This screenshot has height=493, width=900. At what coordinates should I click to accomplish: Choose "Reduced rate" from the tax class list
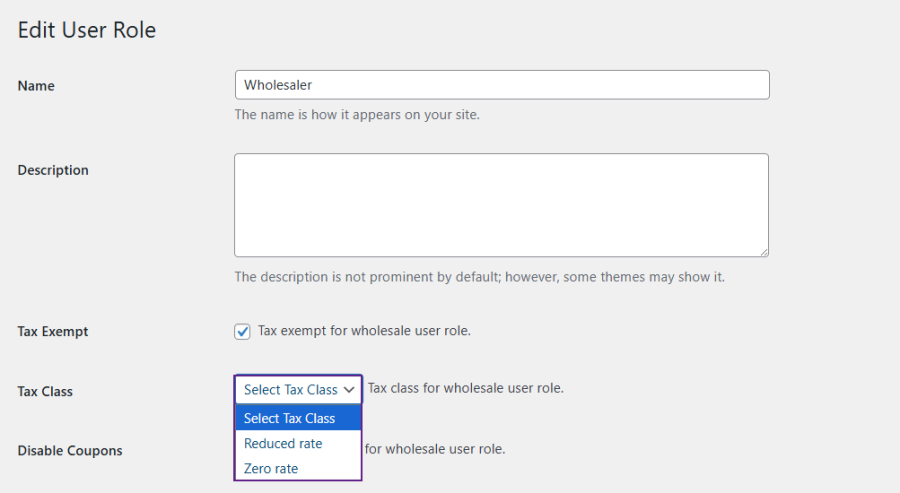[x=283, y=443]
